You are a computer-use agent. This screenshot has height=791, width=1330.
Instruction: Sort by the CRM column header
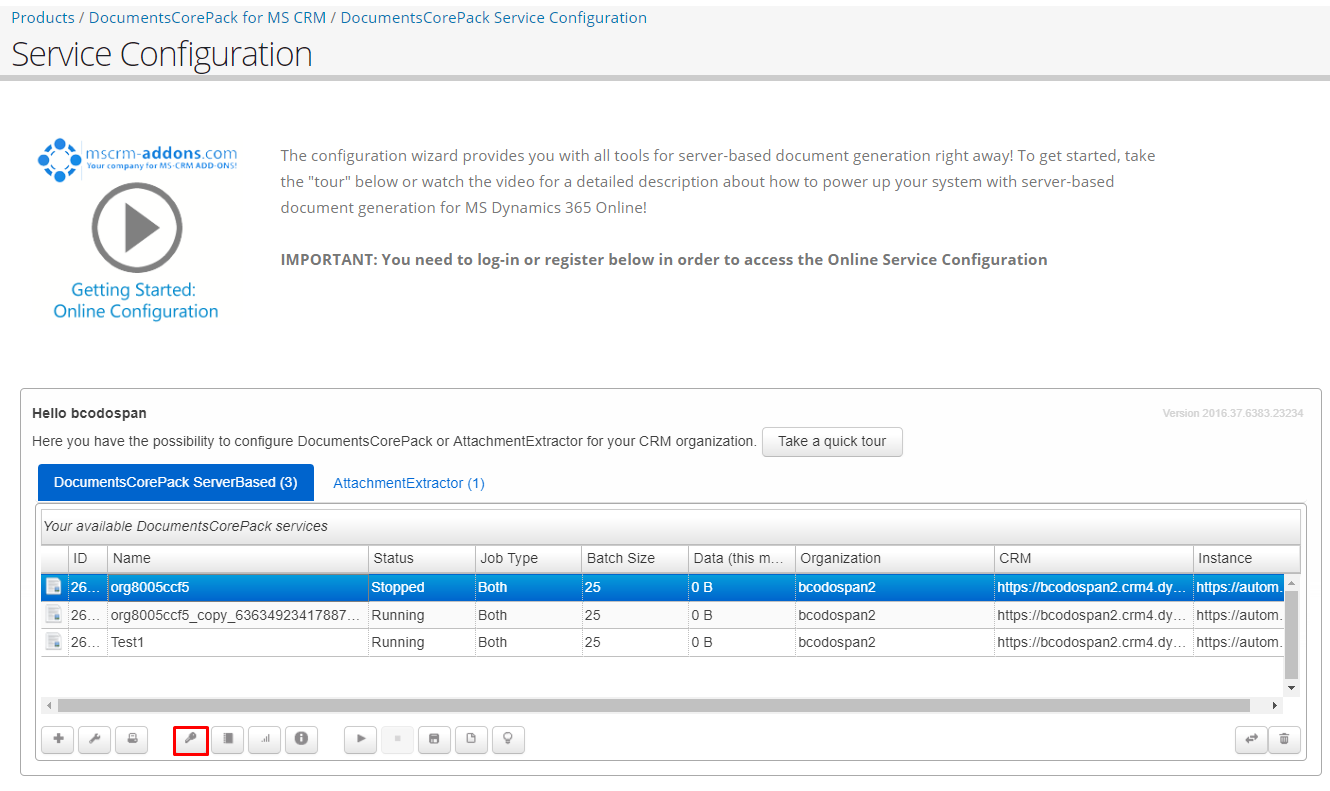point(1094,558)
